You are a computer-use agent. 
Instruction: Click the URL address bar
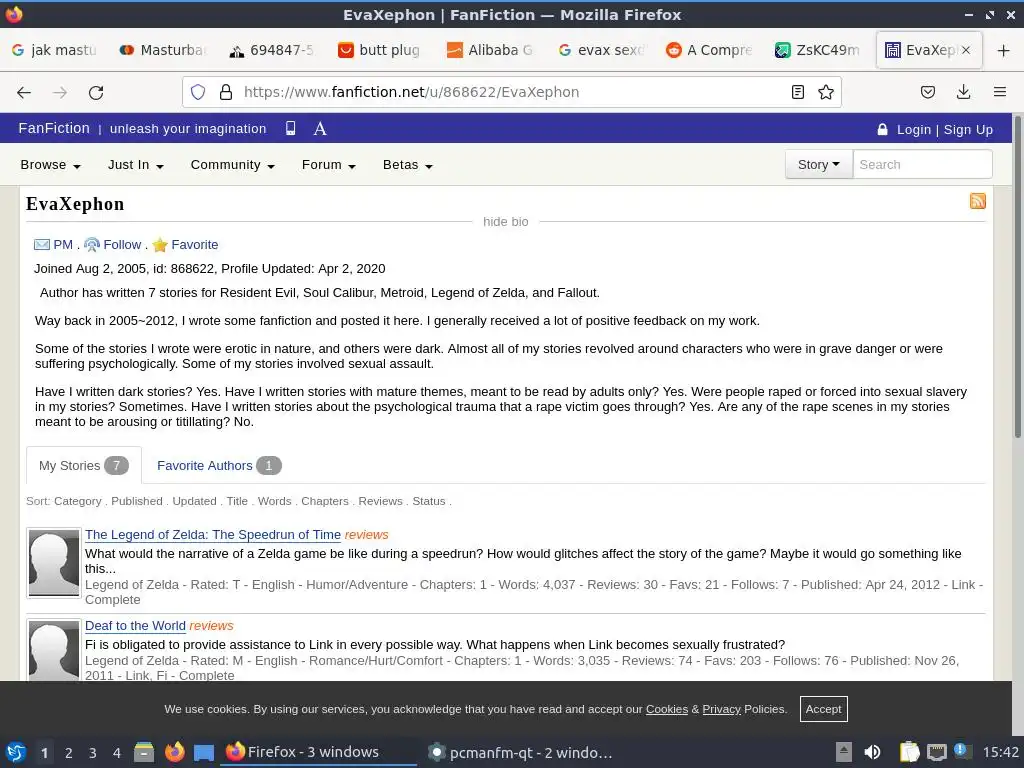512,92
